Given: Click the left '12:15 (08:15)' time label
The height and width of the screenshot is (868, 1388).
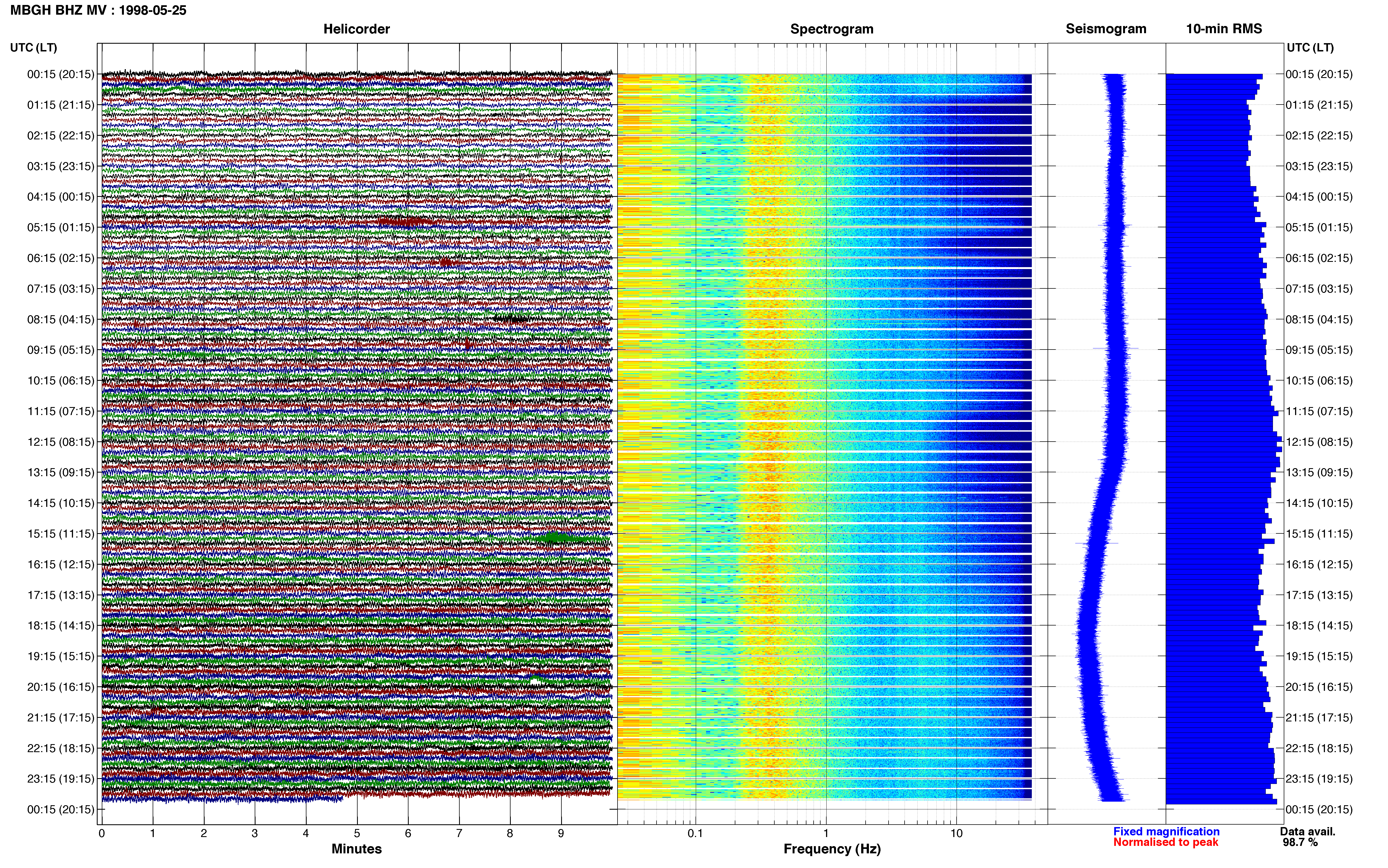Looking at the screenshot, I should (x=61, y=442).
